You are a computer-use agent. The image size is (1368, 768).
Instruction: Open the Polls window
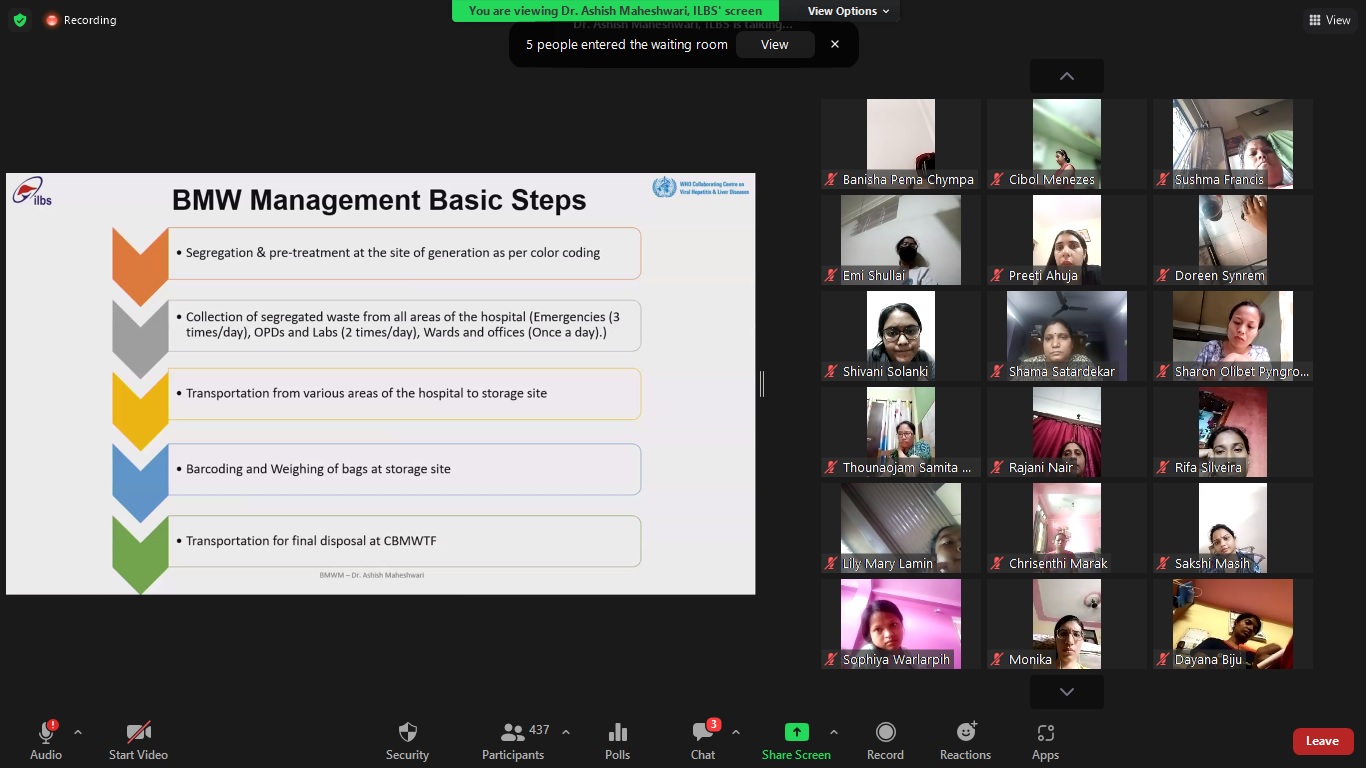pyautogui.click(x=618, y=741)
